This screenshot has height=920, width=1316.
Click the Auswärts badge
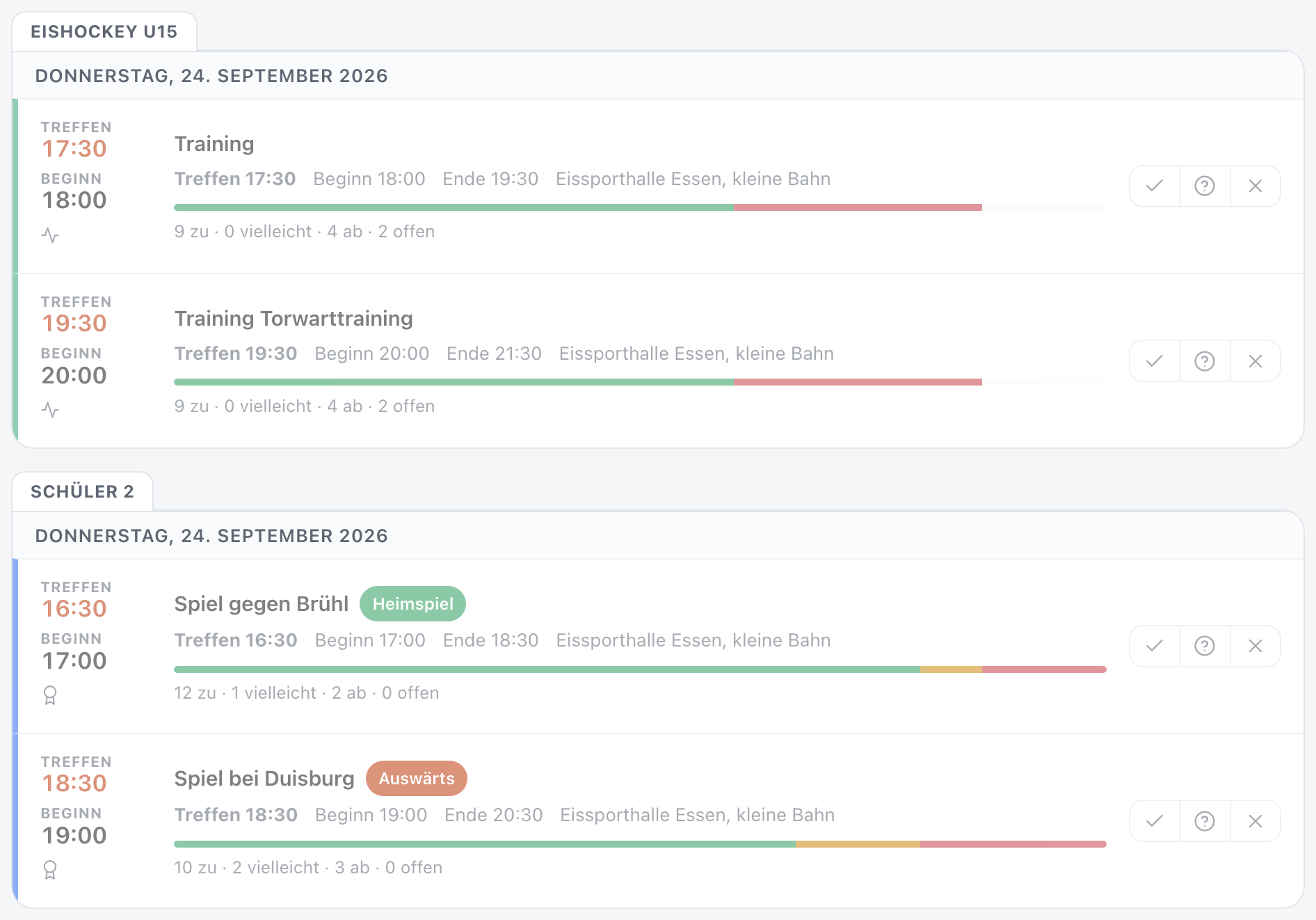pyautogui.click(x=417, y=779)
